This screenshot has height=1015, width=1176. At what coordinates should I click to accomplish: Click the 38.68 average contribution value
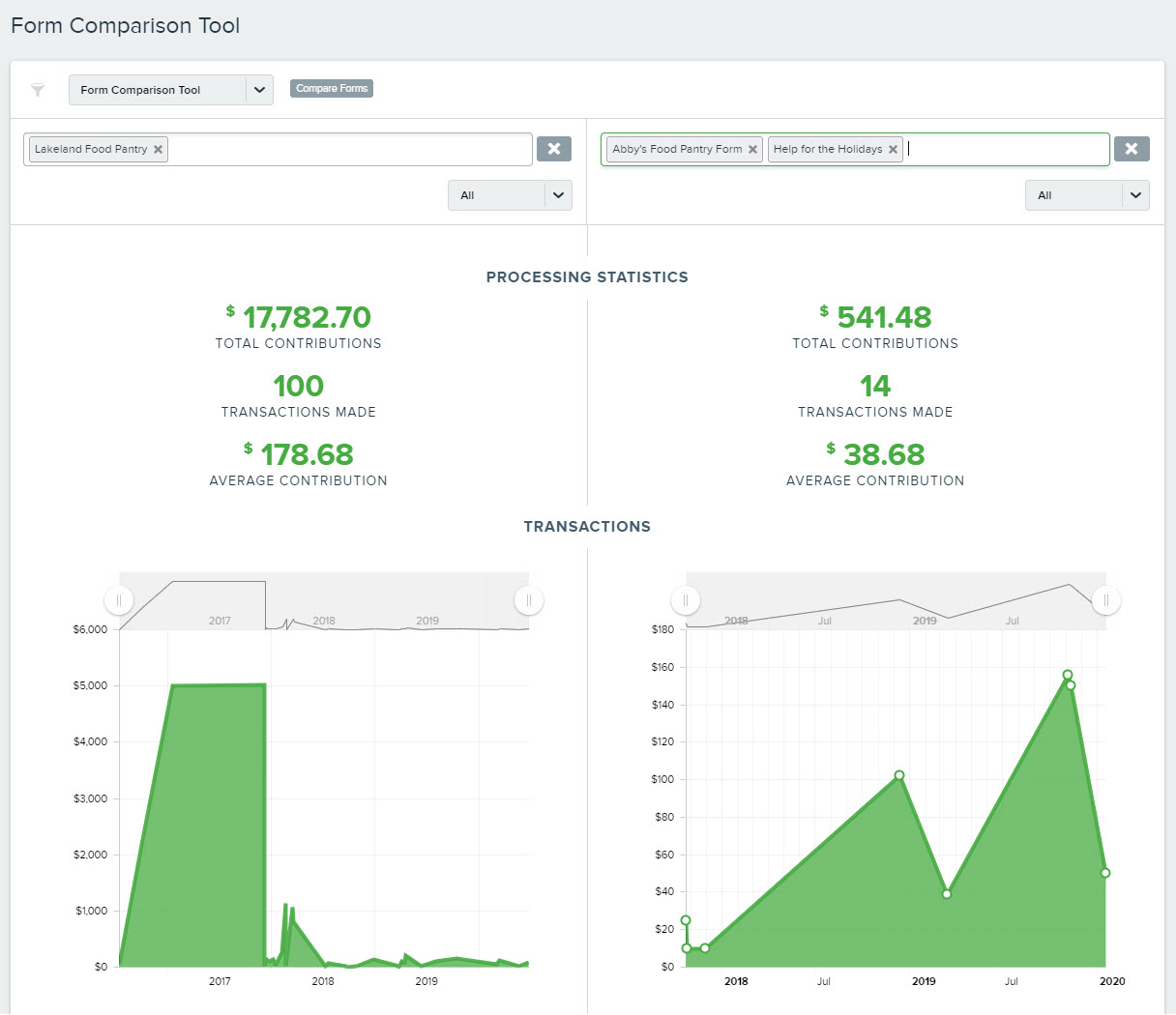point(884,454)
